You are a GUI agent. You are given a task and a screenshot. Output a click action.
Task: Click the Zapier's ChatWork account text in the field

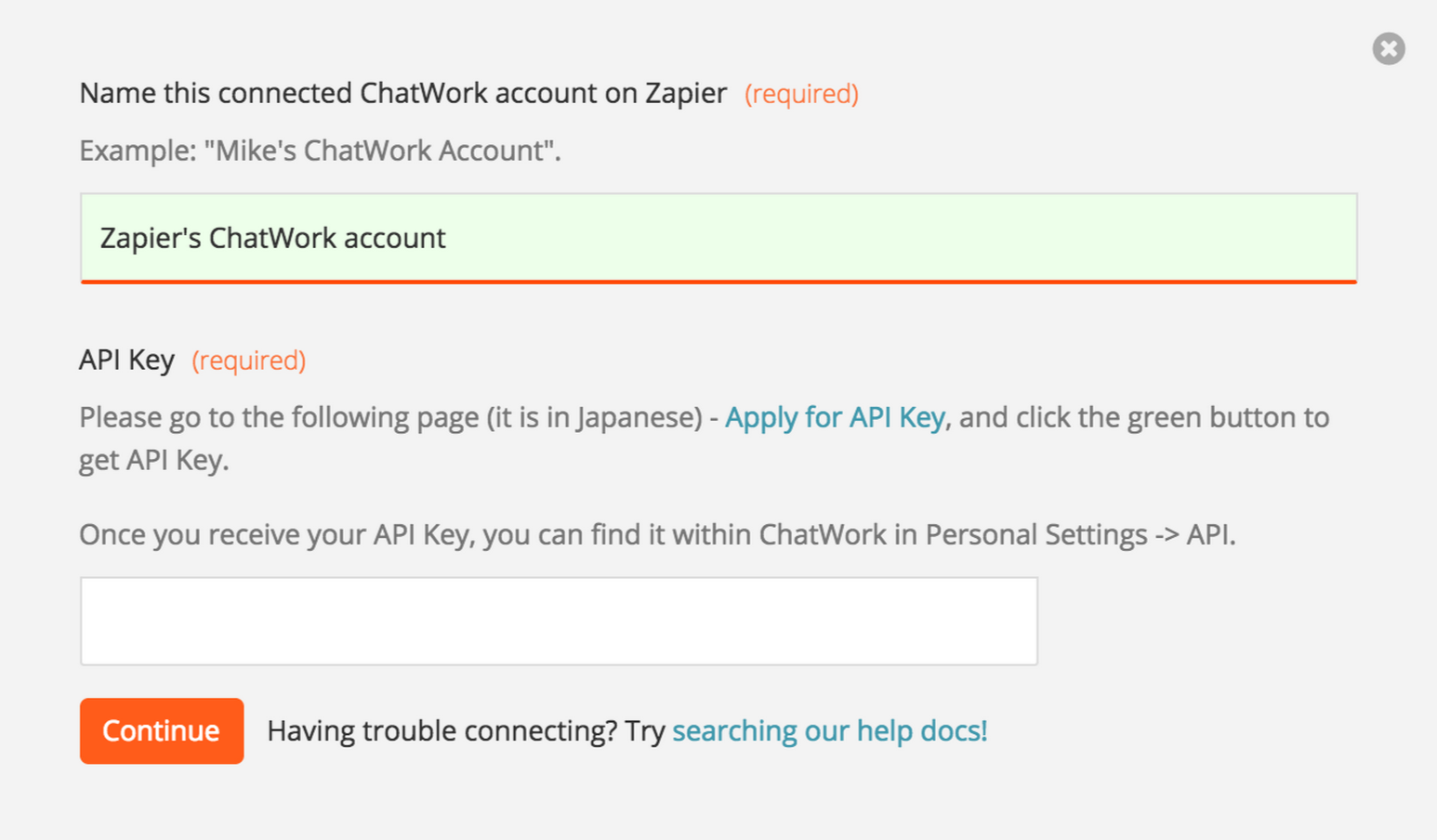273,238
